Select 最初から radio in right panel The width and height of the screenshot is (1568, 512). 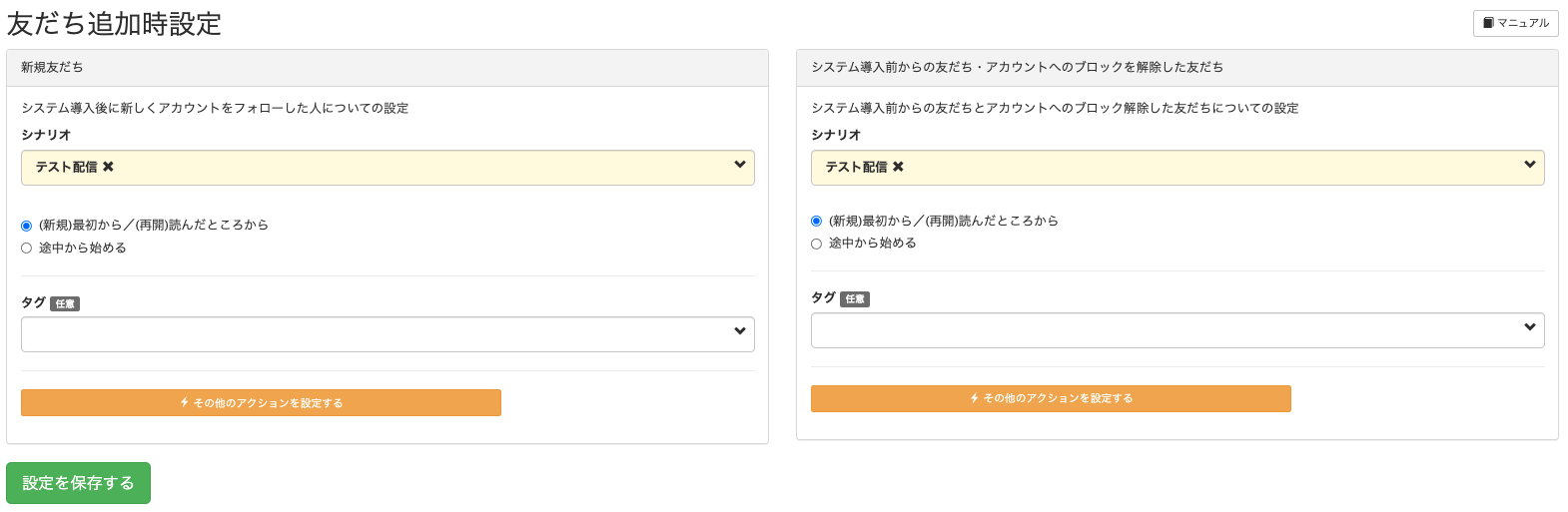pyautogui.click(x=817, y=221)
